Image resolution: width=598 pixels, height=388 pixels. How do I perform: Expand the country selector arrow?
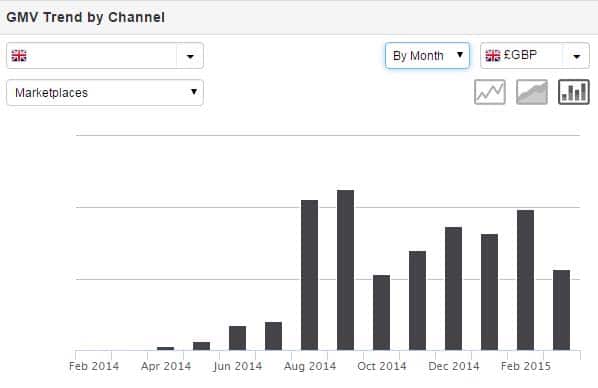pyautogui.click(x=190, y=56)
